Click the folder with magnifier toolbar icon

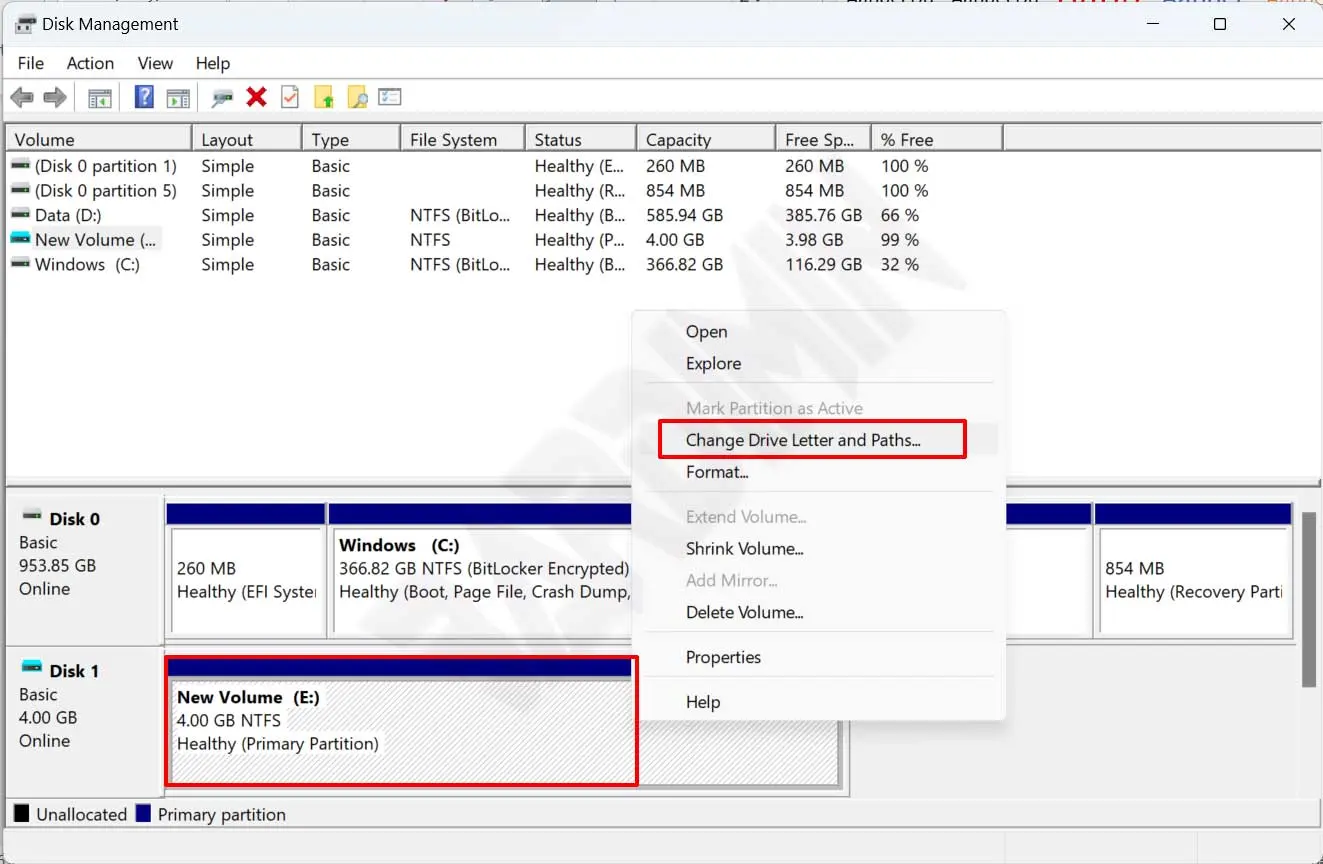[357, 97]
